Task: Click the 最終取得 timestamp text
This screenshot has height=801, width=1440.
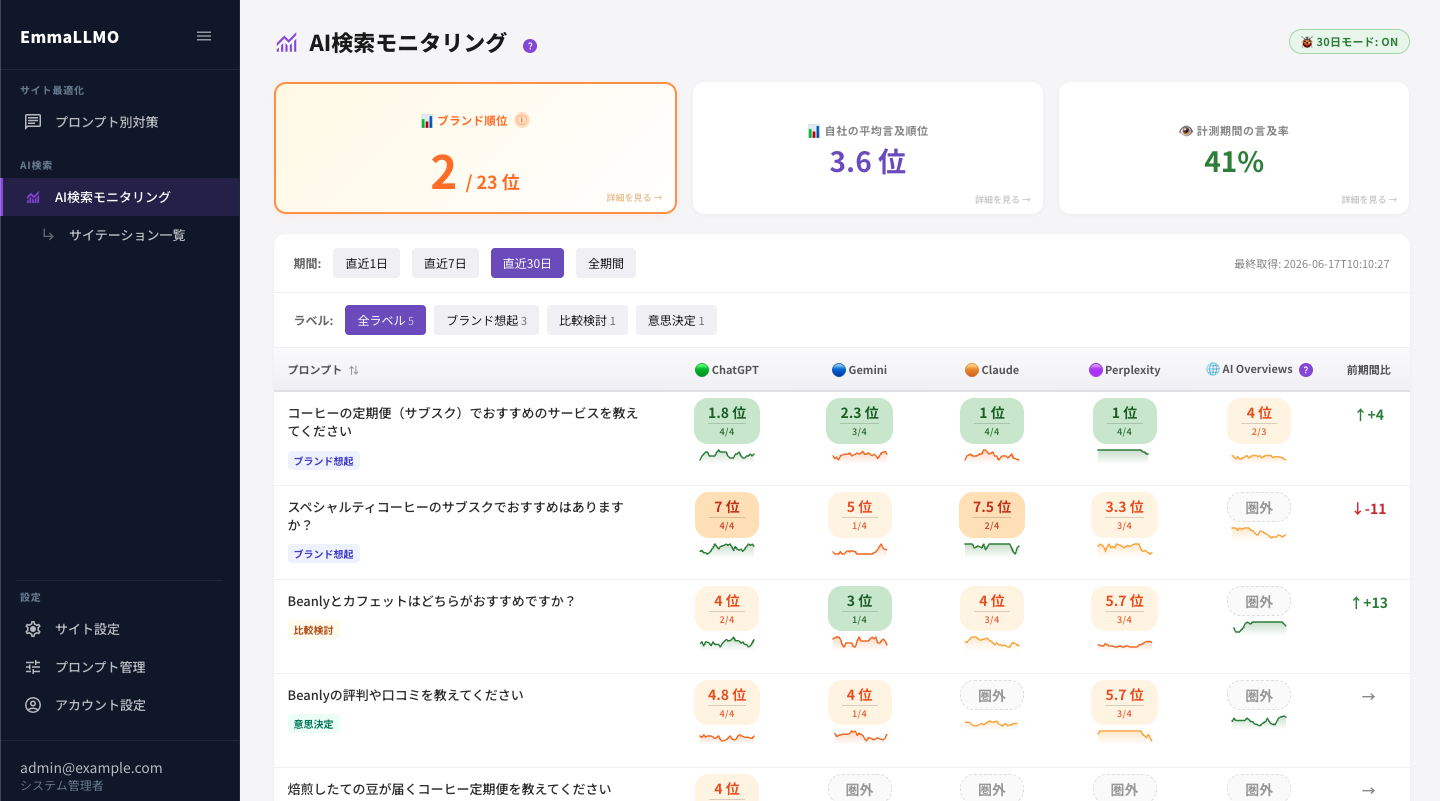Action: 1312,264
